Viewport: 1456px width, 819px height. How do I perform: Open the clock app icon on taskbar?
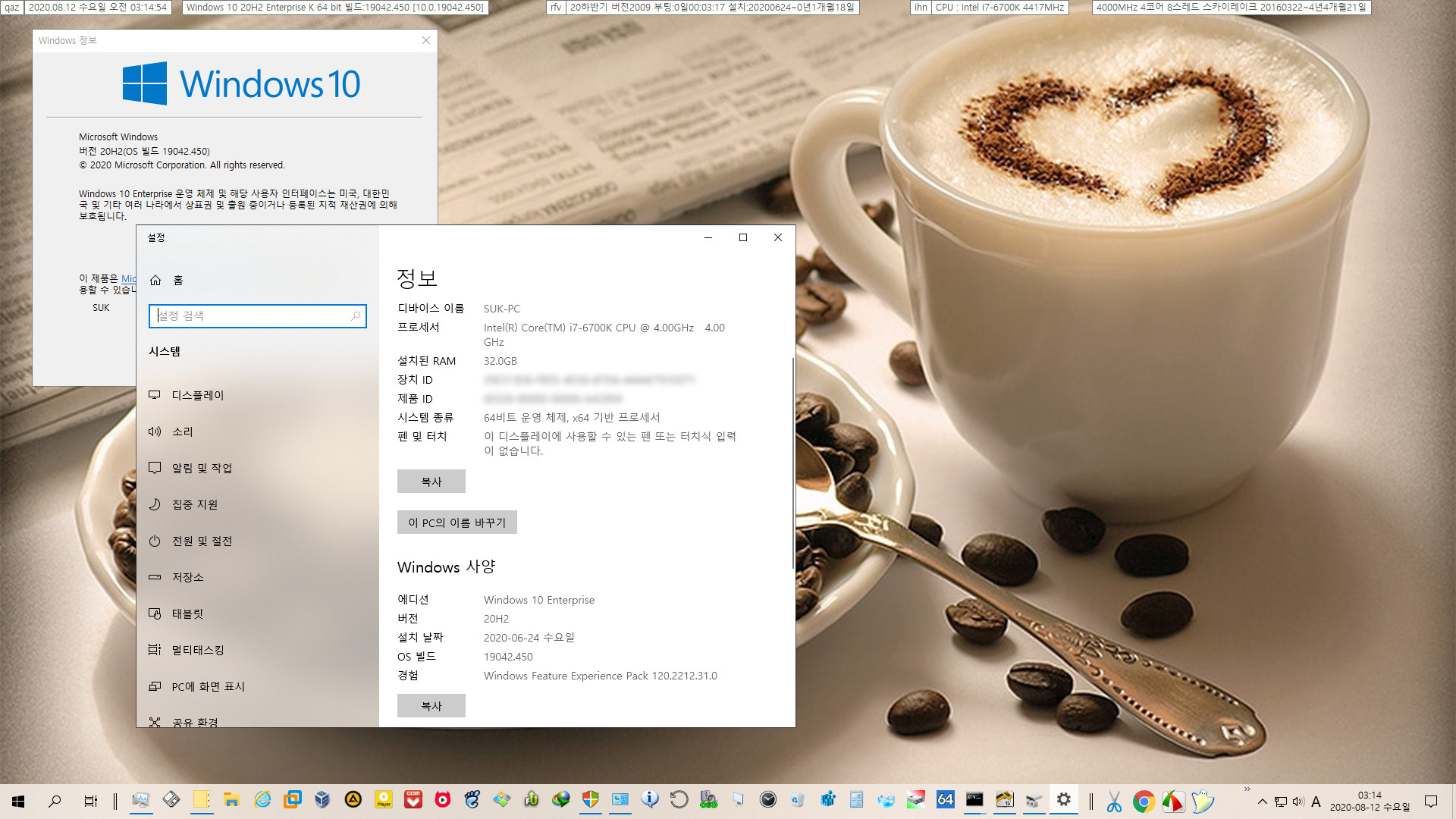(768, 800)
